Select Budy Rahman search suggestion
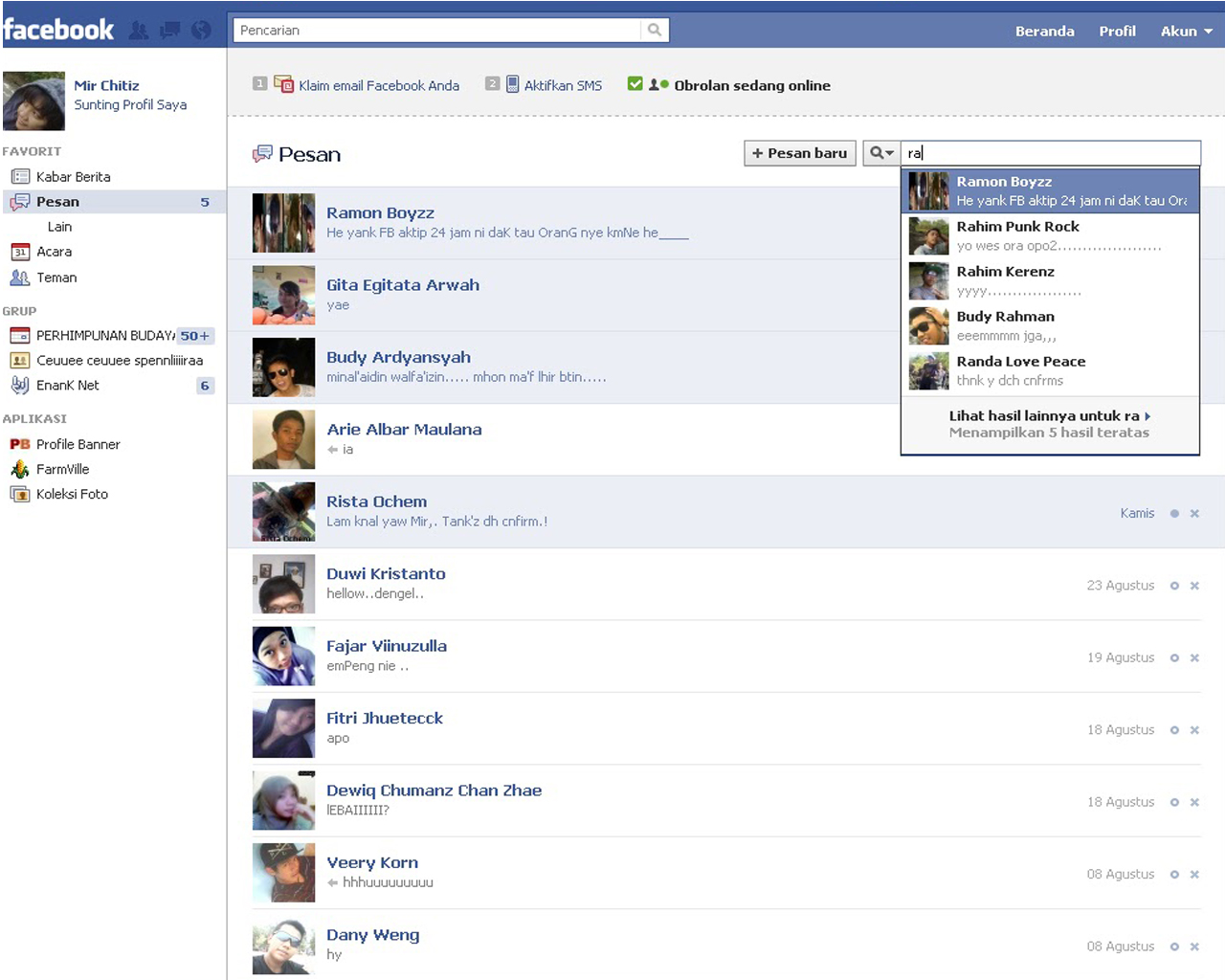The width and height of the screenshot is (1225, 980). [1050, 325]
